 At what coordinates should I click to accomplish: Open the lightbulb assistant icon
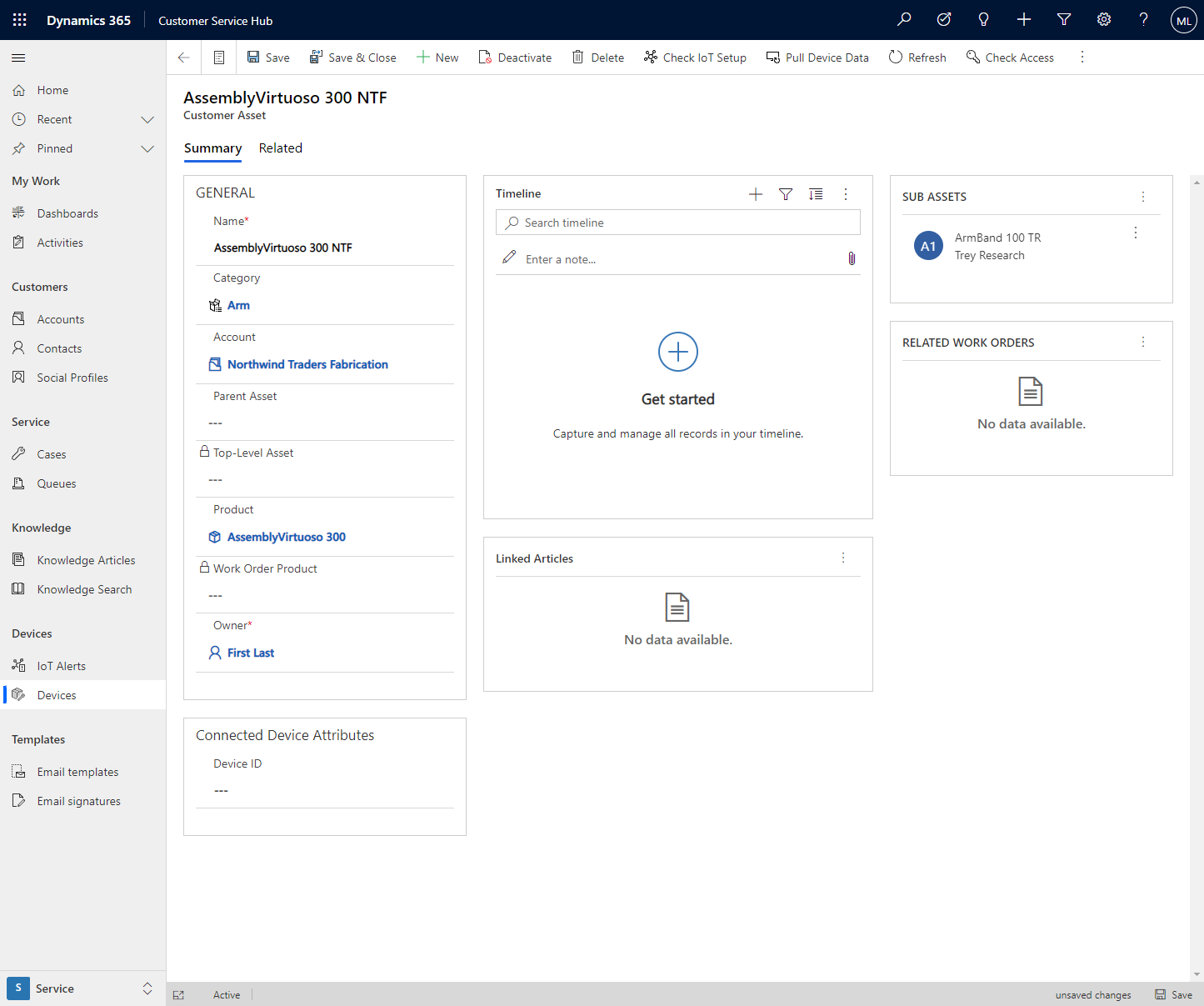click(984, 20)
